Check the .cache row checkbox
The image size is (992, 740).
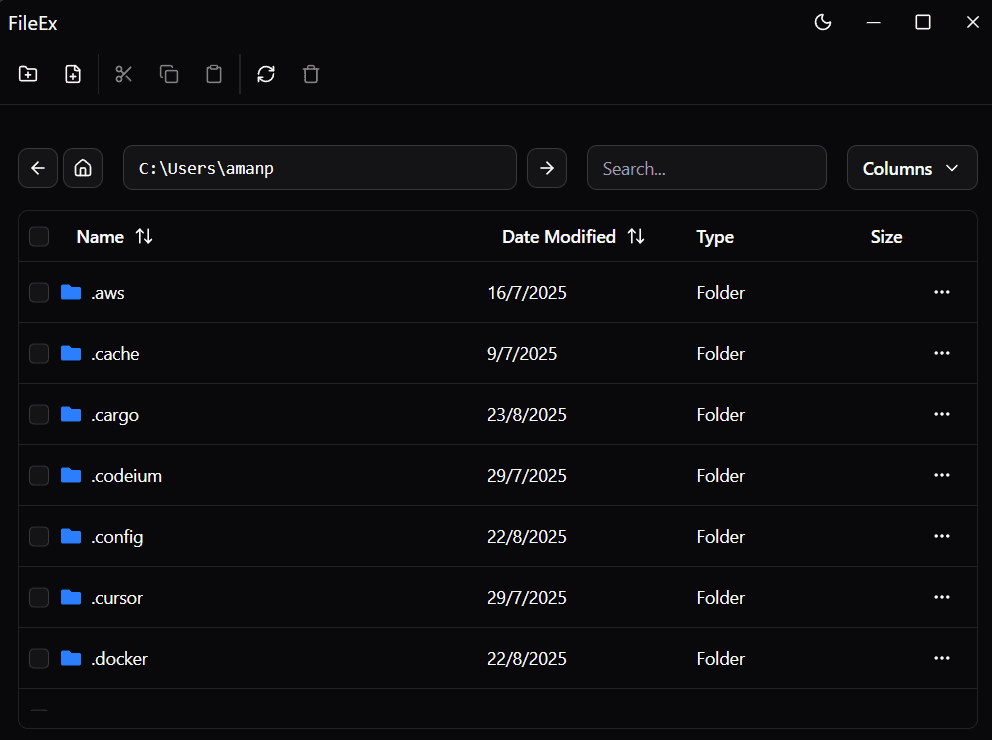39,353
